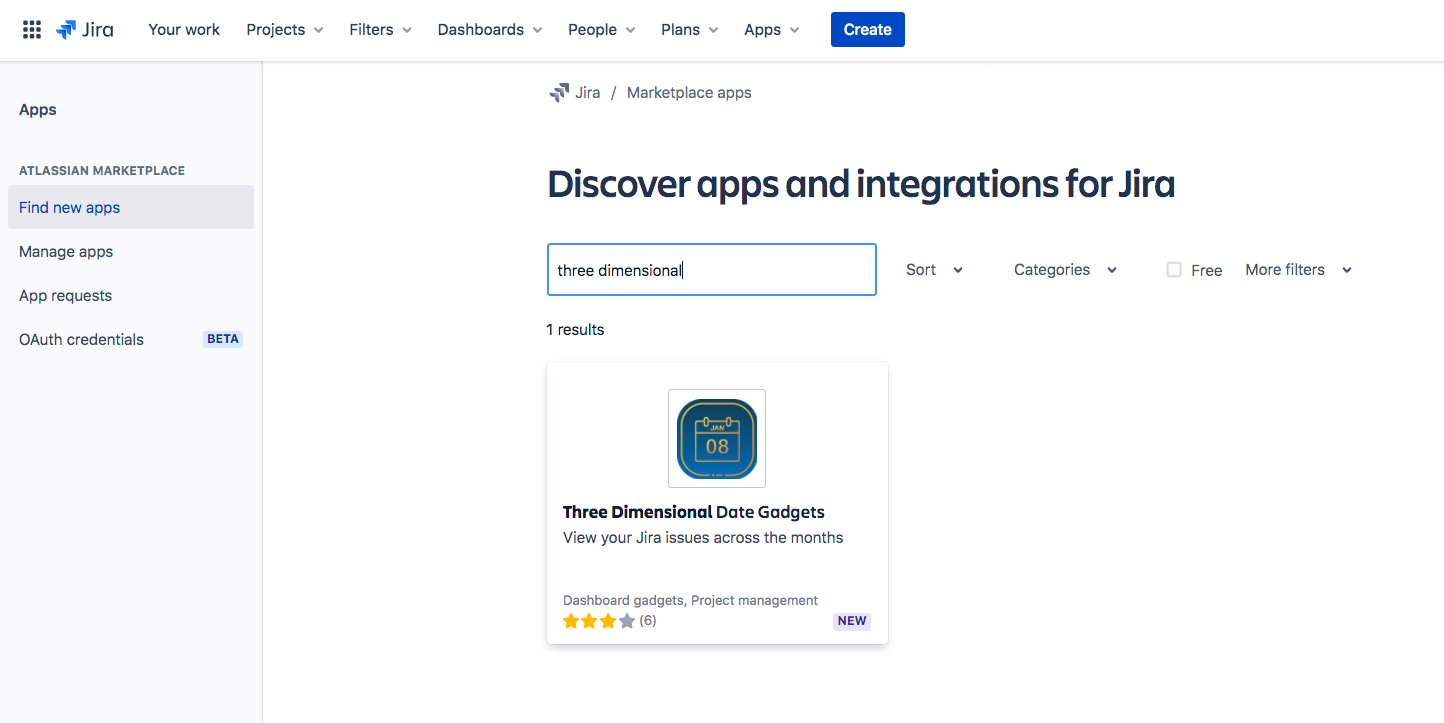This screenshot has height=723, width=1444.
Task: Click the Marketplace apps breadcrumb link
Action: click(689, 93)
